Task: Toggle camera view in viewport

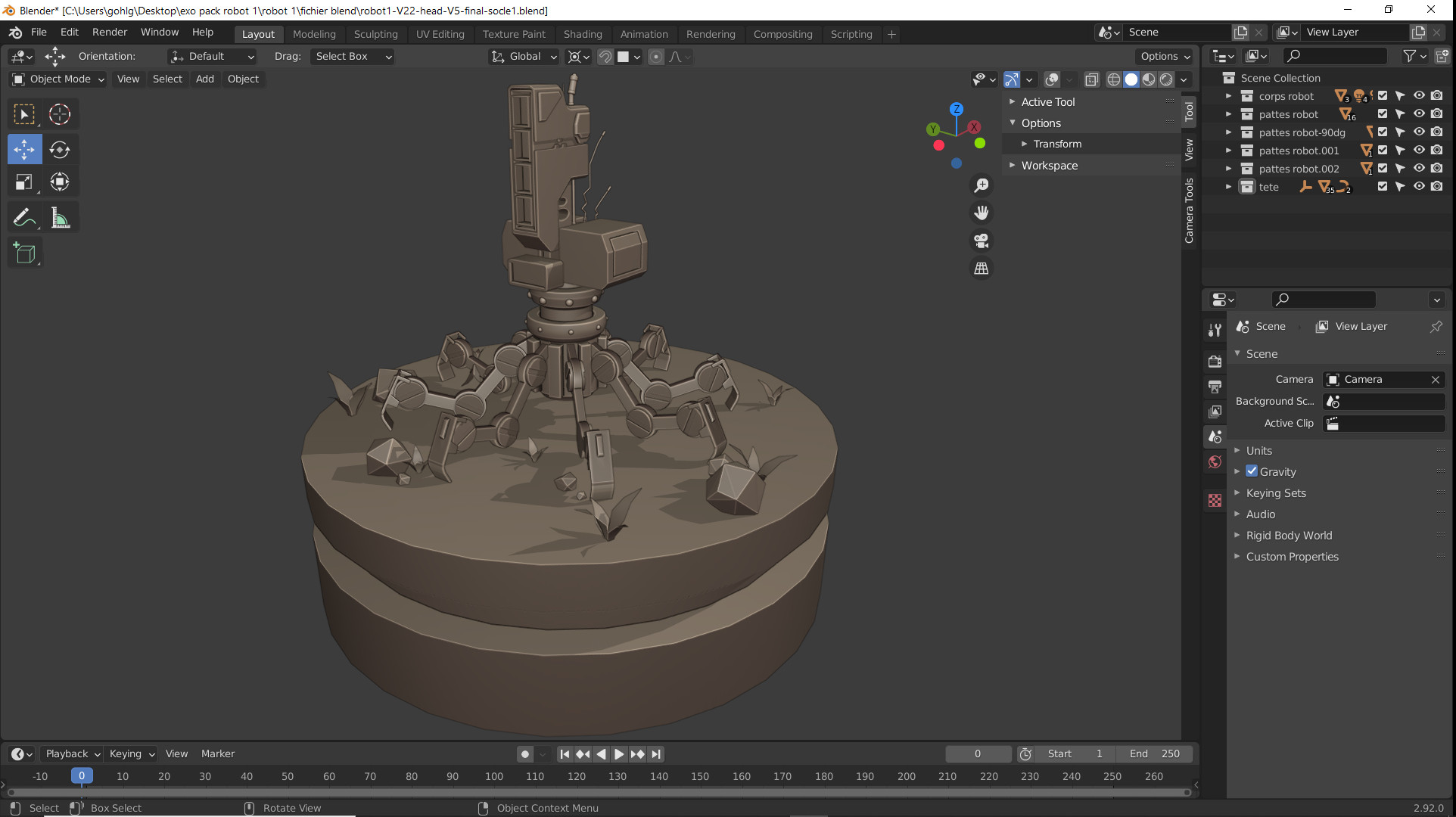Action: click(x=982, y=241)
